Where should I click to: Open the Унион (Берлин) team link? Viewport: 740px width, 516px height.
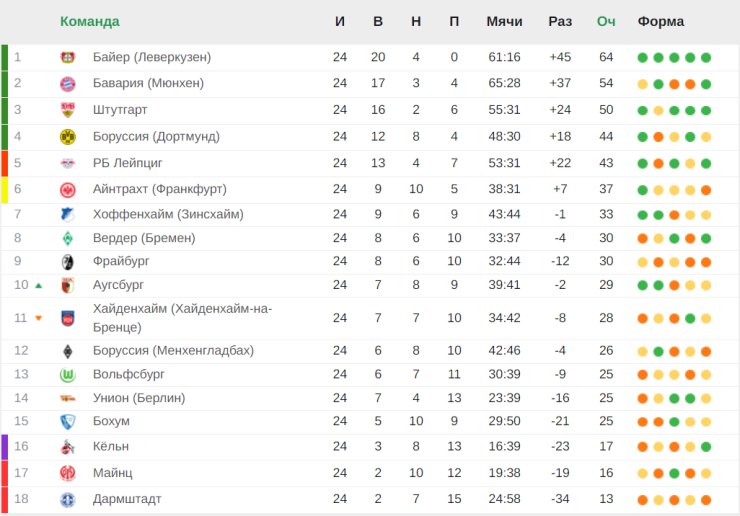click(139, 398)
